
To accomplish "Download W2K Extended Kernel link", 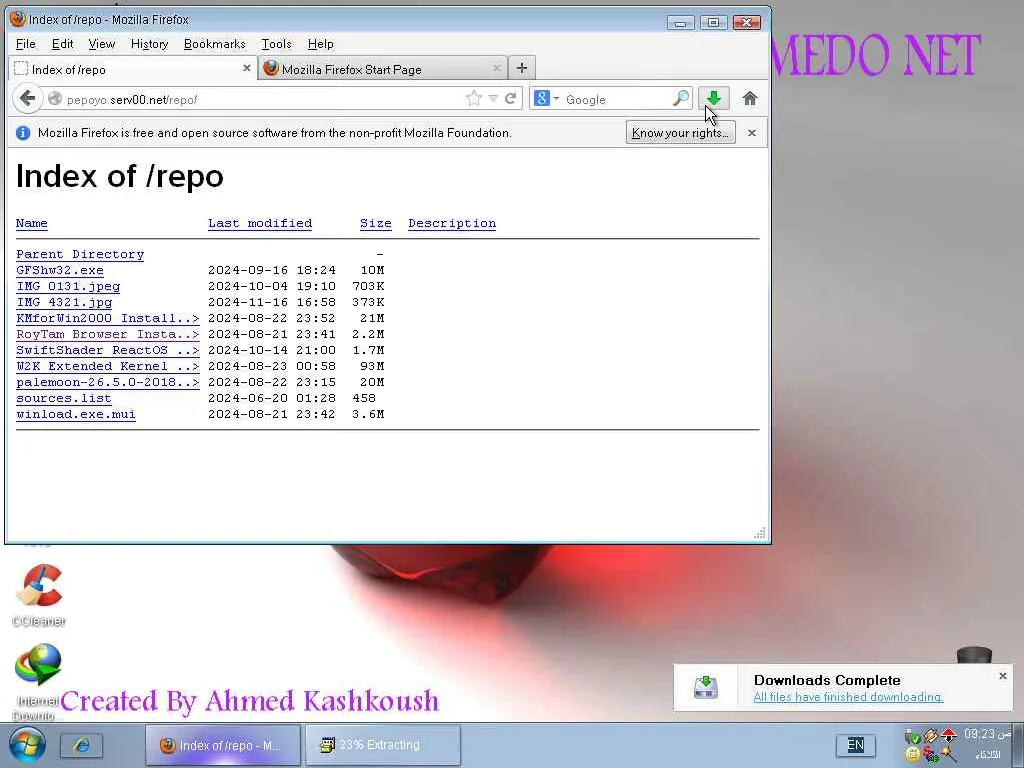I will [108, 366].
